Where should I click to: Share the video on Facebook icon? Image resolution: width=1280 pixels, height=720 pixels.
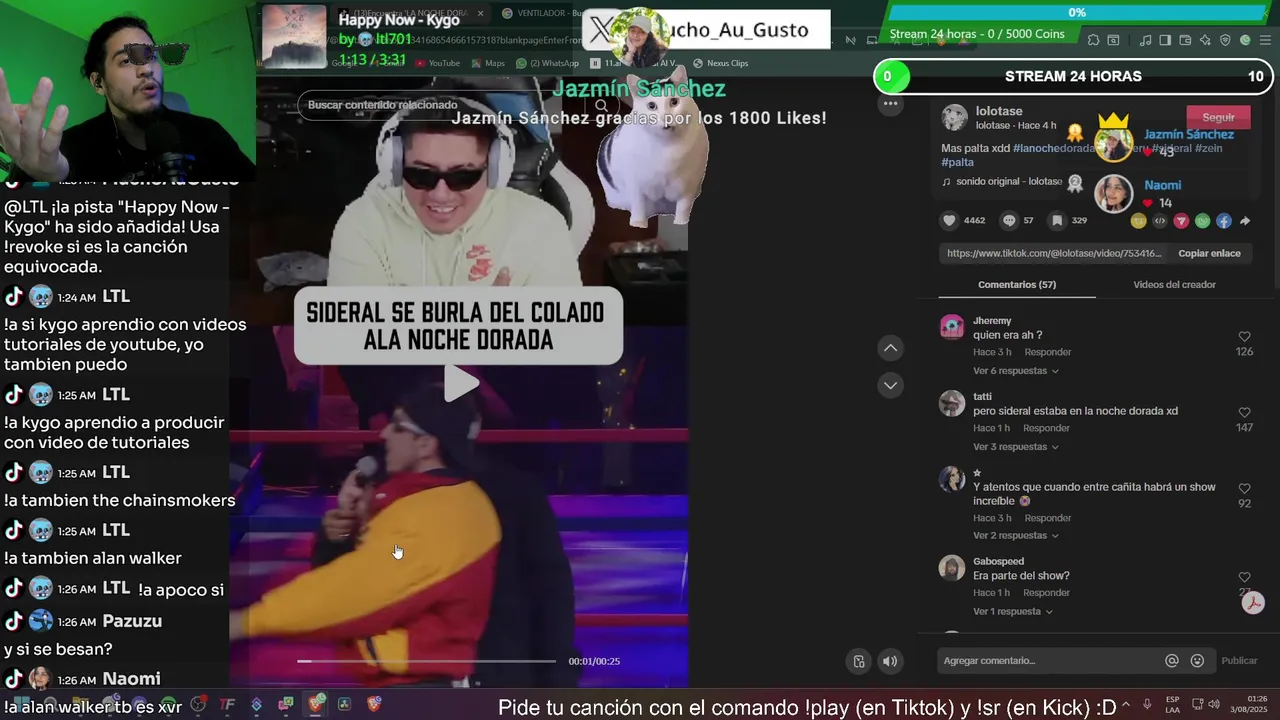pyautogui.click(x=1223, y=221)
